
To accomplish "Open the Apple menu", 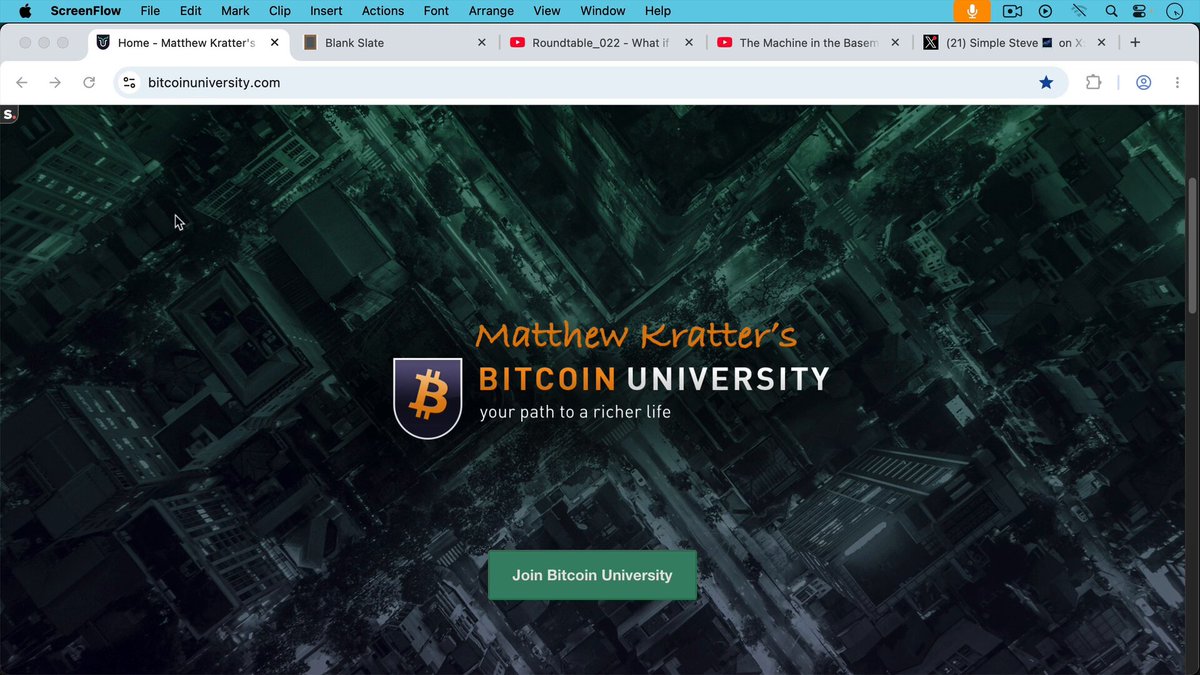I will [25, 11].
